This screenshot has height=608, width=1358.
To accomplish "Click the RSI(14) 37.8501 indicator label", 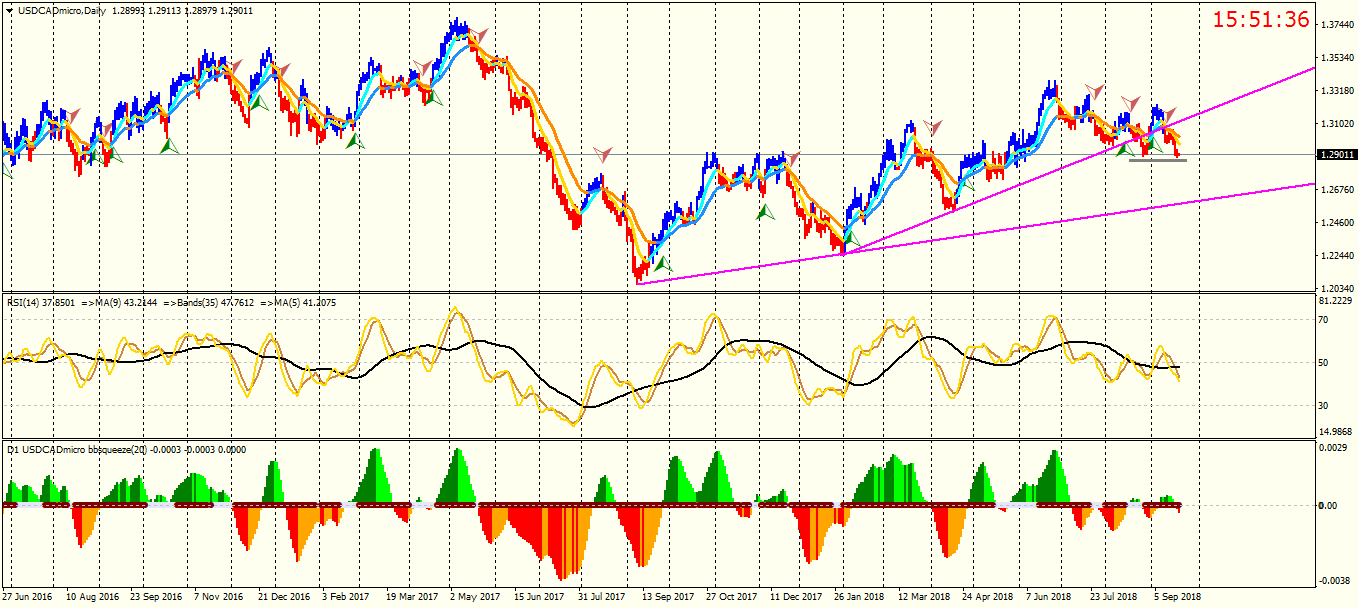I will pyautogui.click(x=40, y=302).
